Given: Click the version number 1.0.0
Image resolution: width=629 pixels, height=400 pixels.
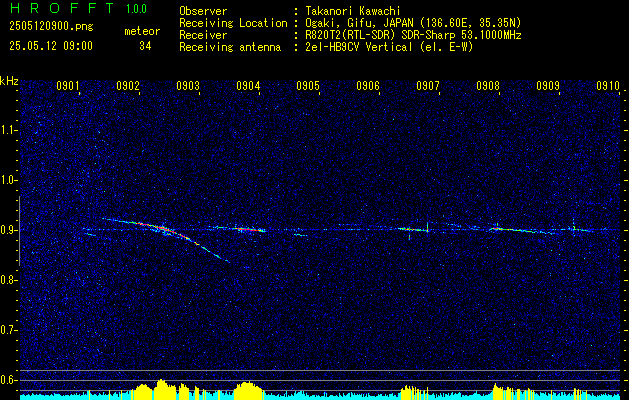Looking at the screenshot, I should [x=136, y=9].
